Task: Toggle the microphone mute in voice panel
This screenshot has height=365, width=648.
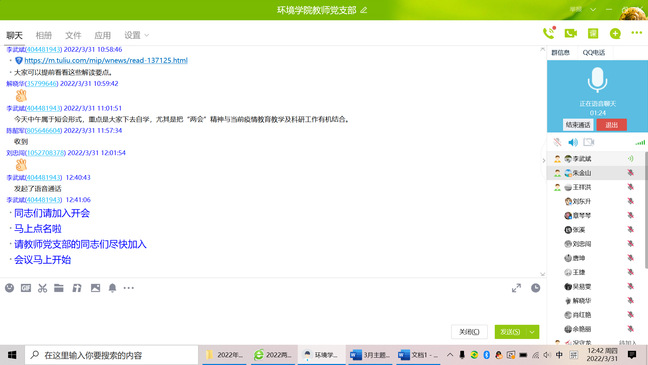Action: [x=557, y=142]
